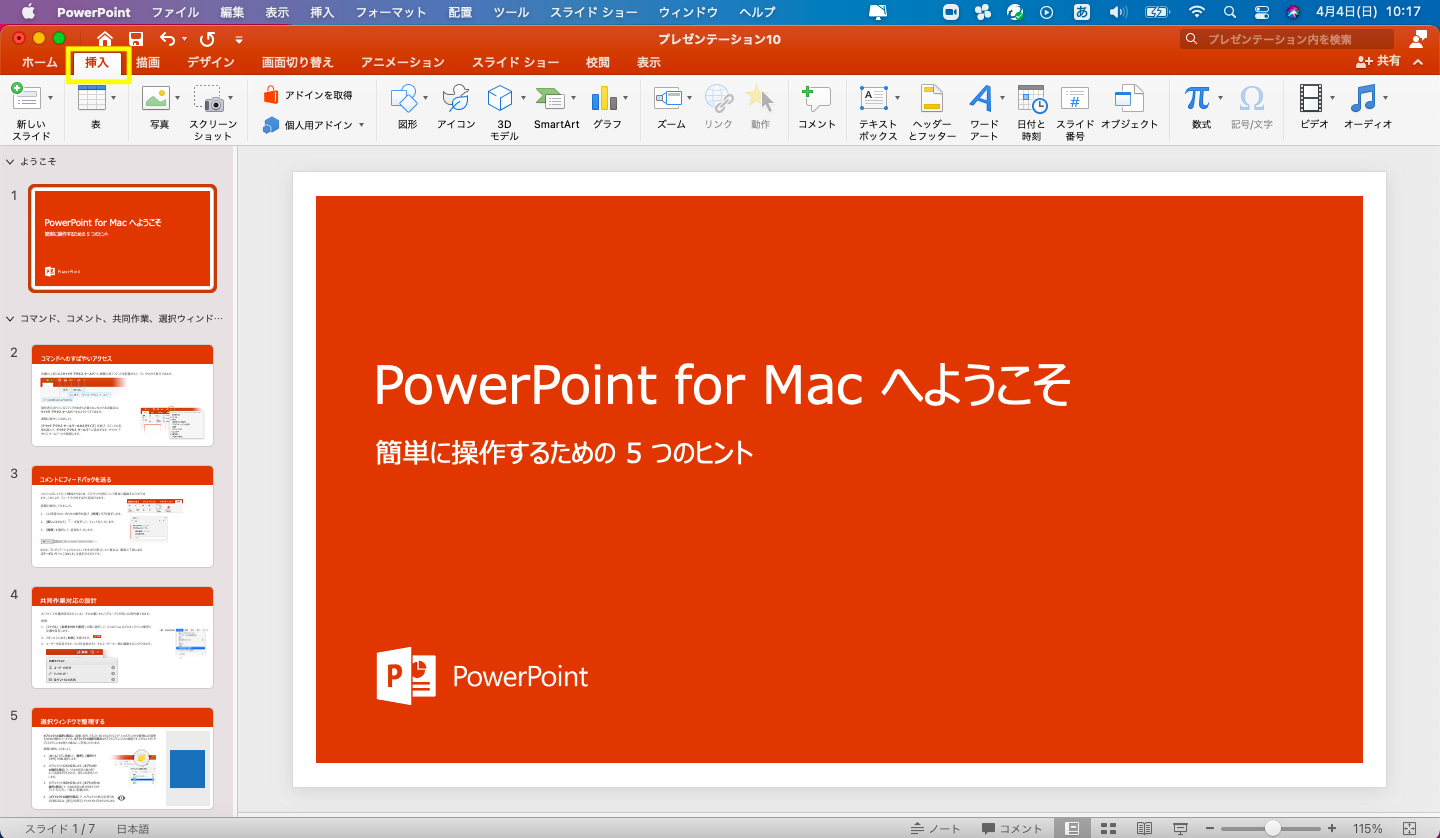This screenshot has height=838, width=1440.
Task: Click the Redo icon in title bar
Action: (207, 39)
